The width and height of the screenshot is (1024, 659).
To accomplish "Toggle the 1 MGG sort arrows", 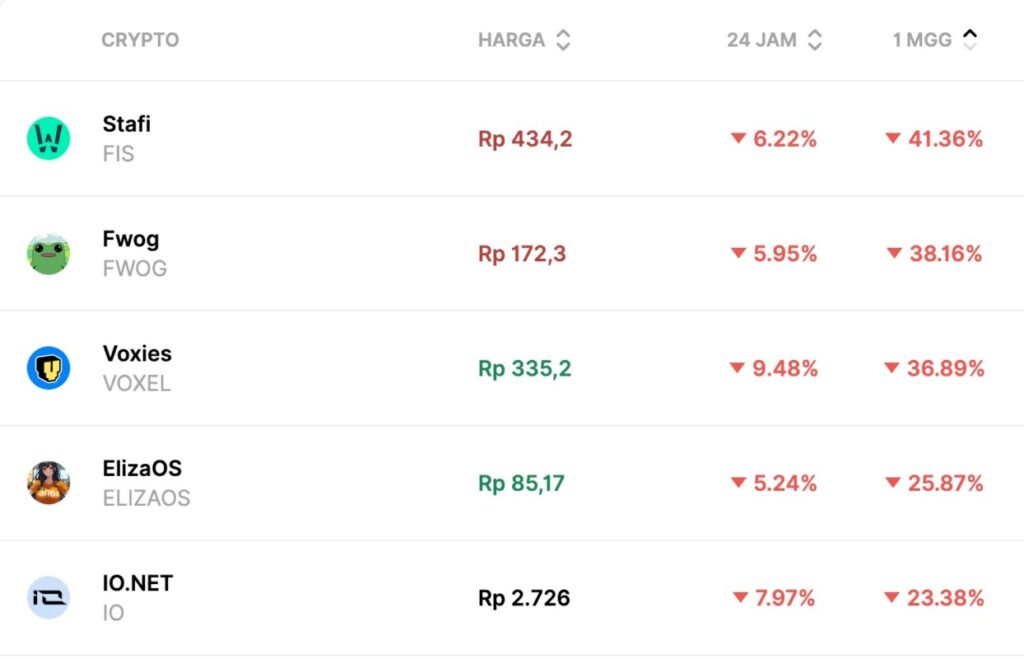I will (969, 40).
